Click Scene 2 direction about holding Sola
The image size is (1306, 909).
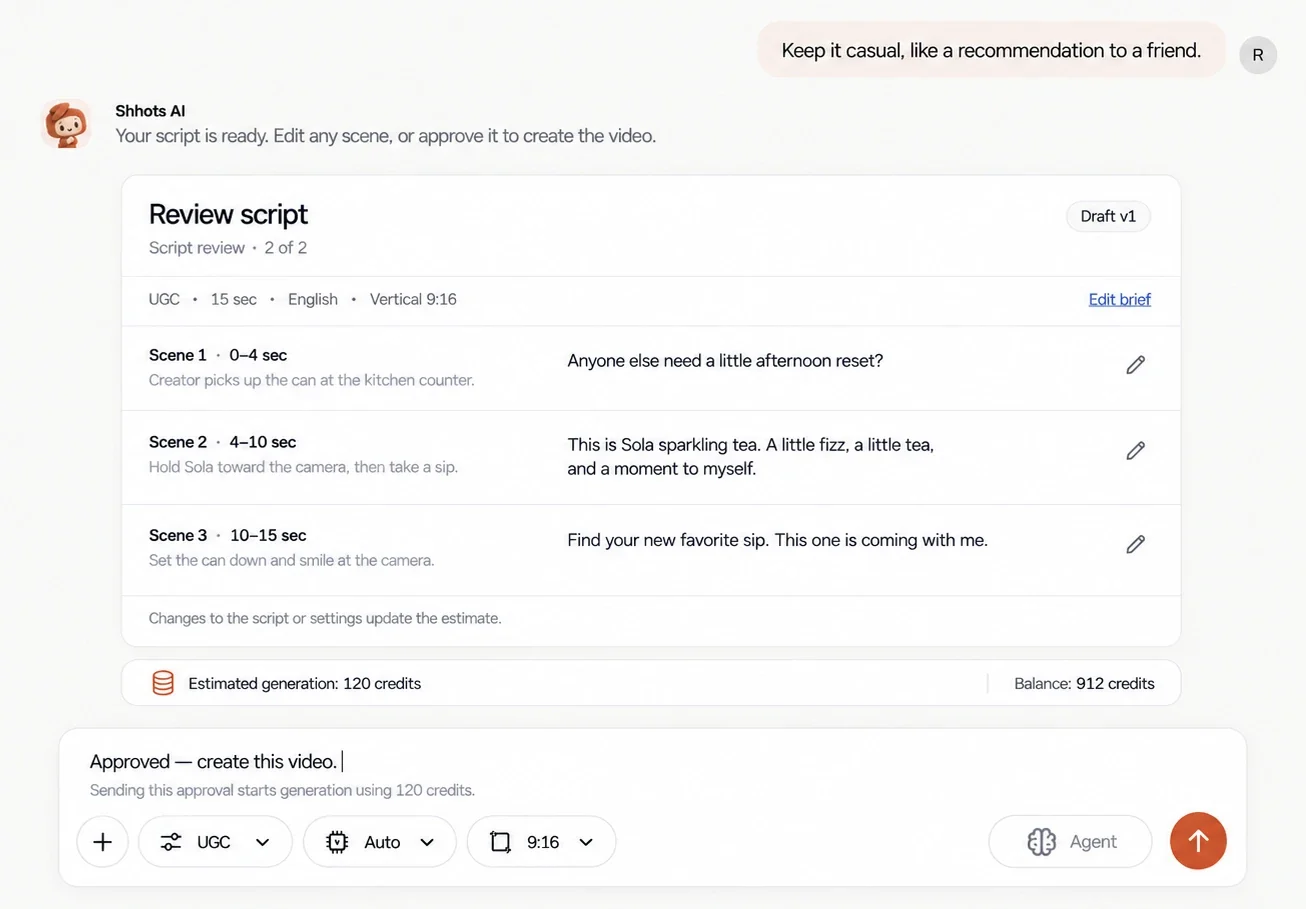point(303,467)
